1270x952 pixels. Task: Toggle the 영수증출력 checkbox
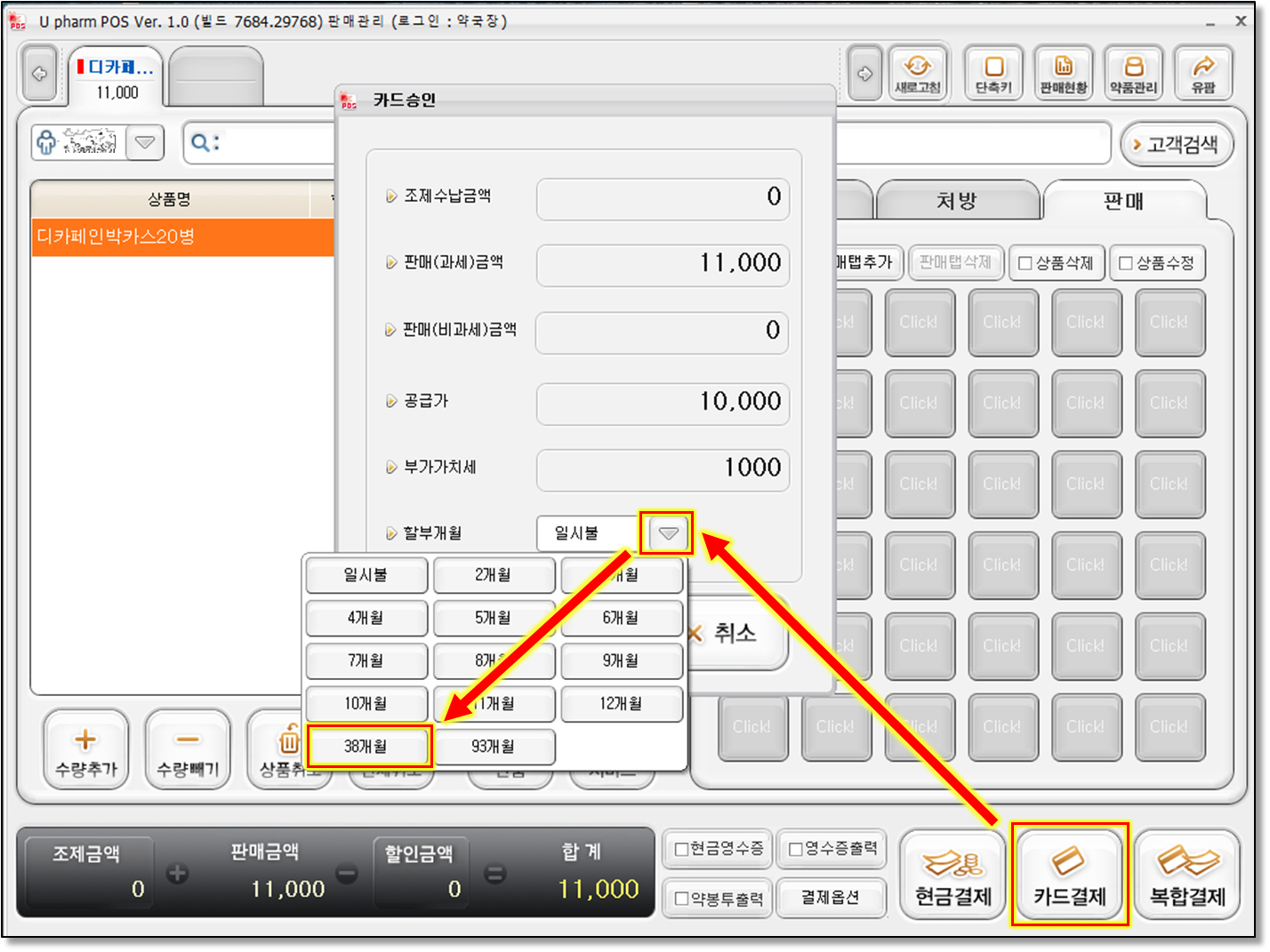[x=796, y=849]
